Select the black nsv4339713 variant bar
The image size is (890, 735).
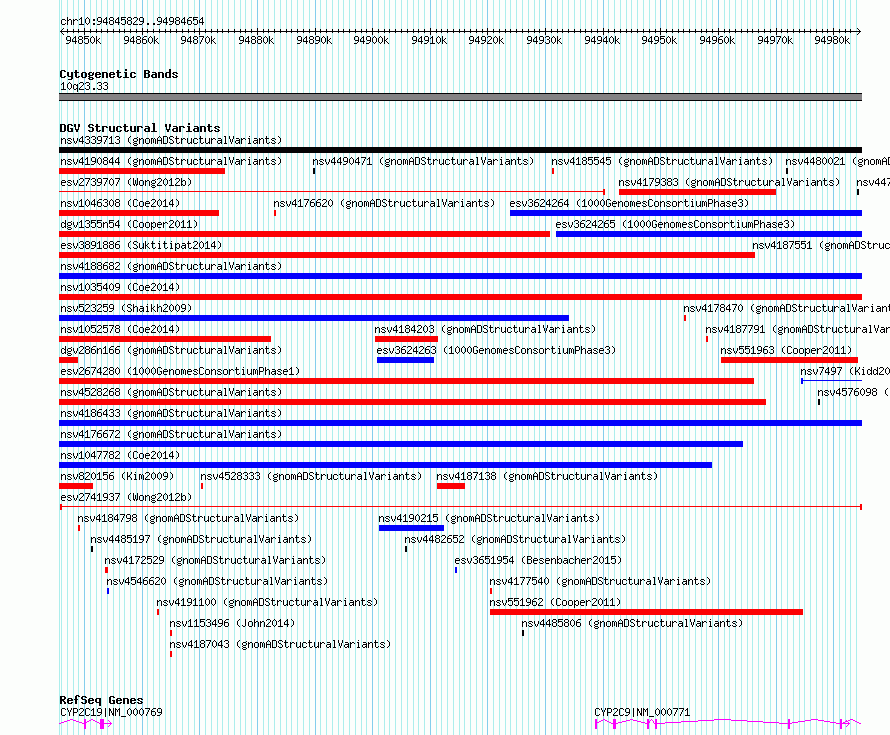(x=460, y=150)
